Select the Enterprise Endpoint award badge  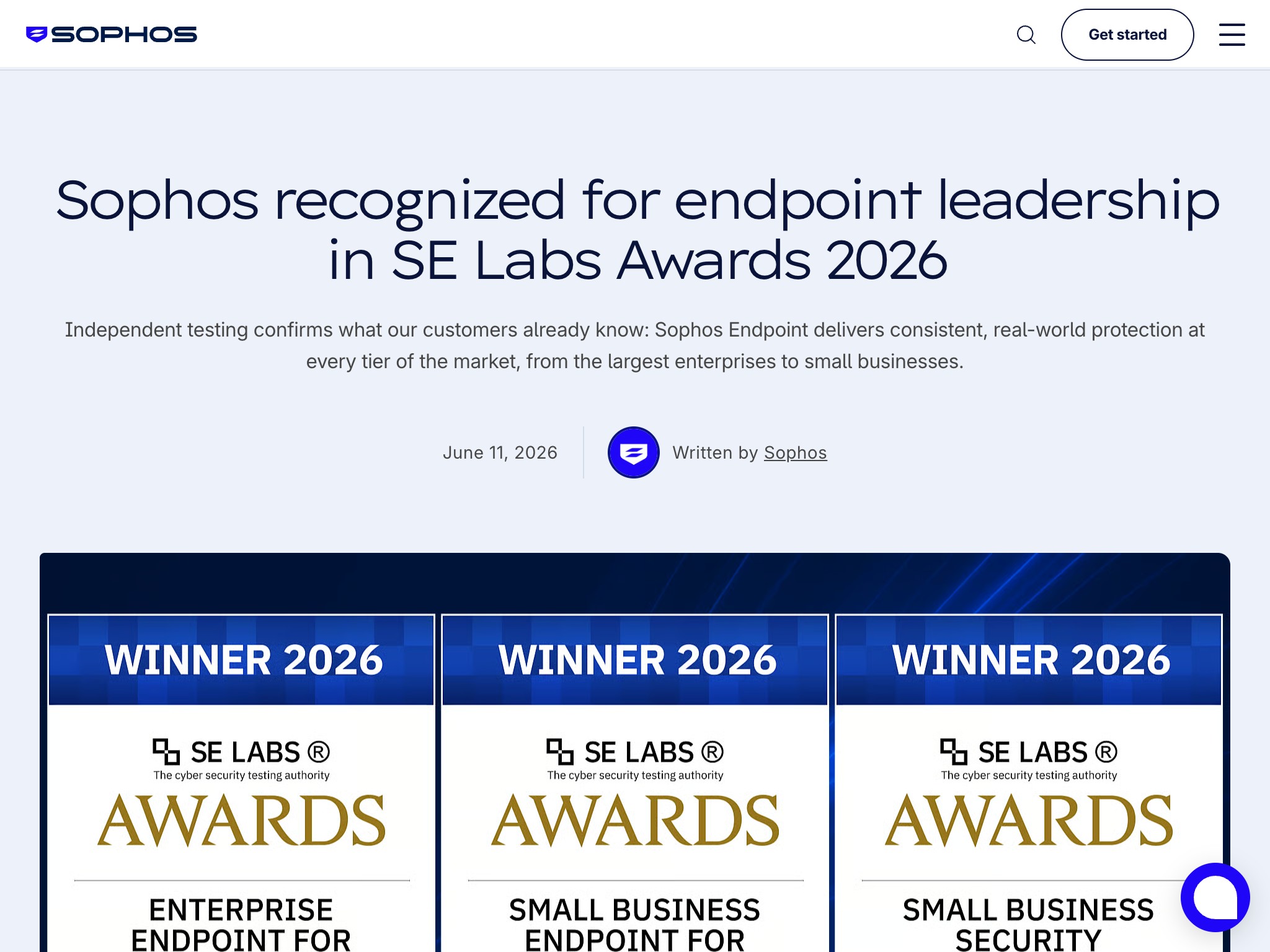coord(241,783)
